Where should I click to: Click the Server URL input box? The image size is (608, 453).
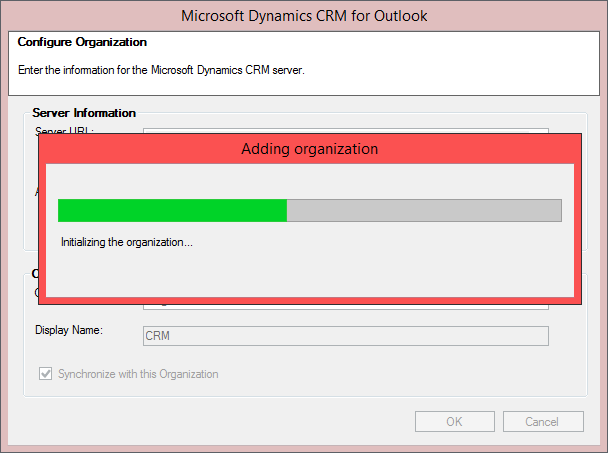(x=345, y=129)
